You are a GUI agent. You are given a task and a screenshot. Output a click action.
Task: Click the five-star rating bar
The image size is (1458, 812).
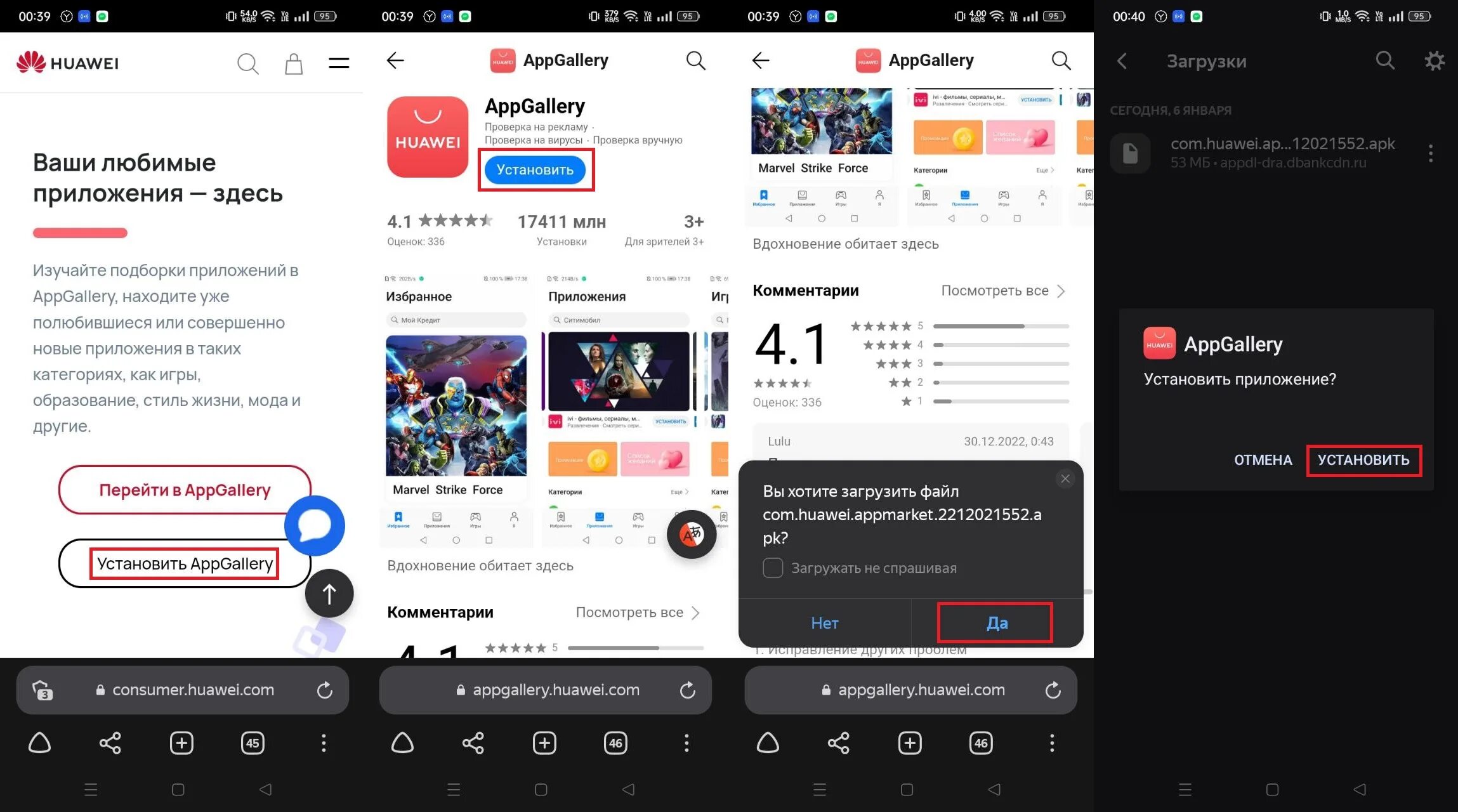(x=1001, y=326)
